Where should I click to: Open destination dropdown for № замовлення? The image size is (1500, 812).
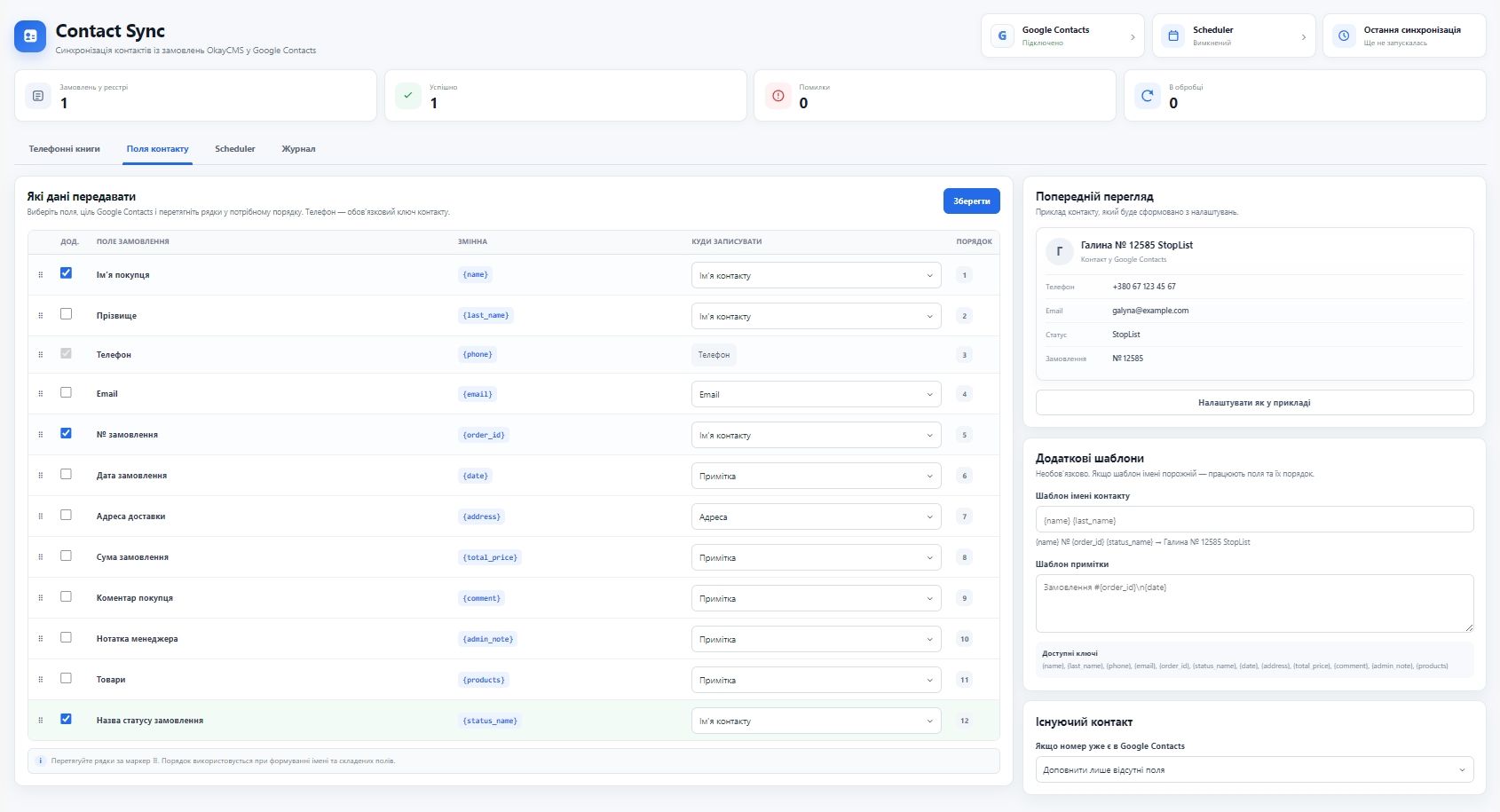[x=816, y=435]
